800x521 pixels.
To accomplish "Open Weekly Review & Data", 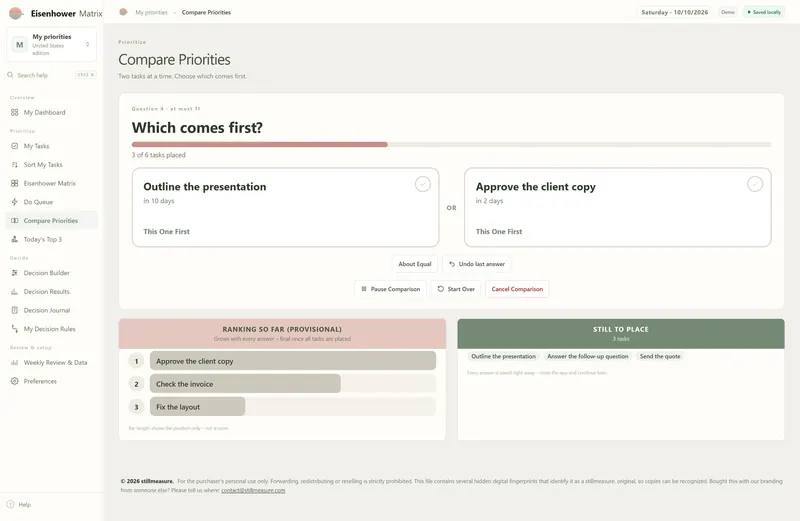I will [52, 363].
